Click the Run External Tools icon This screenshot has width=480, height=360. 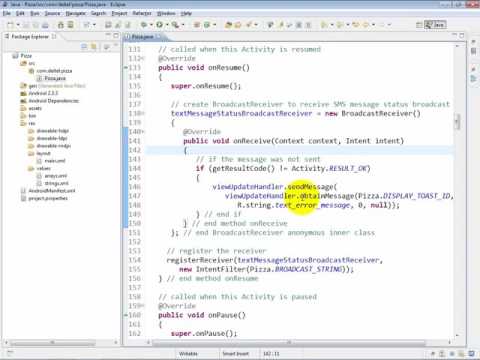tap(175, 25)
